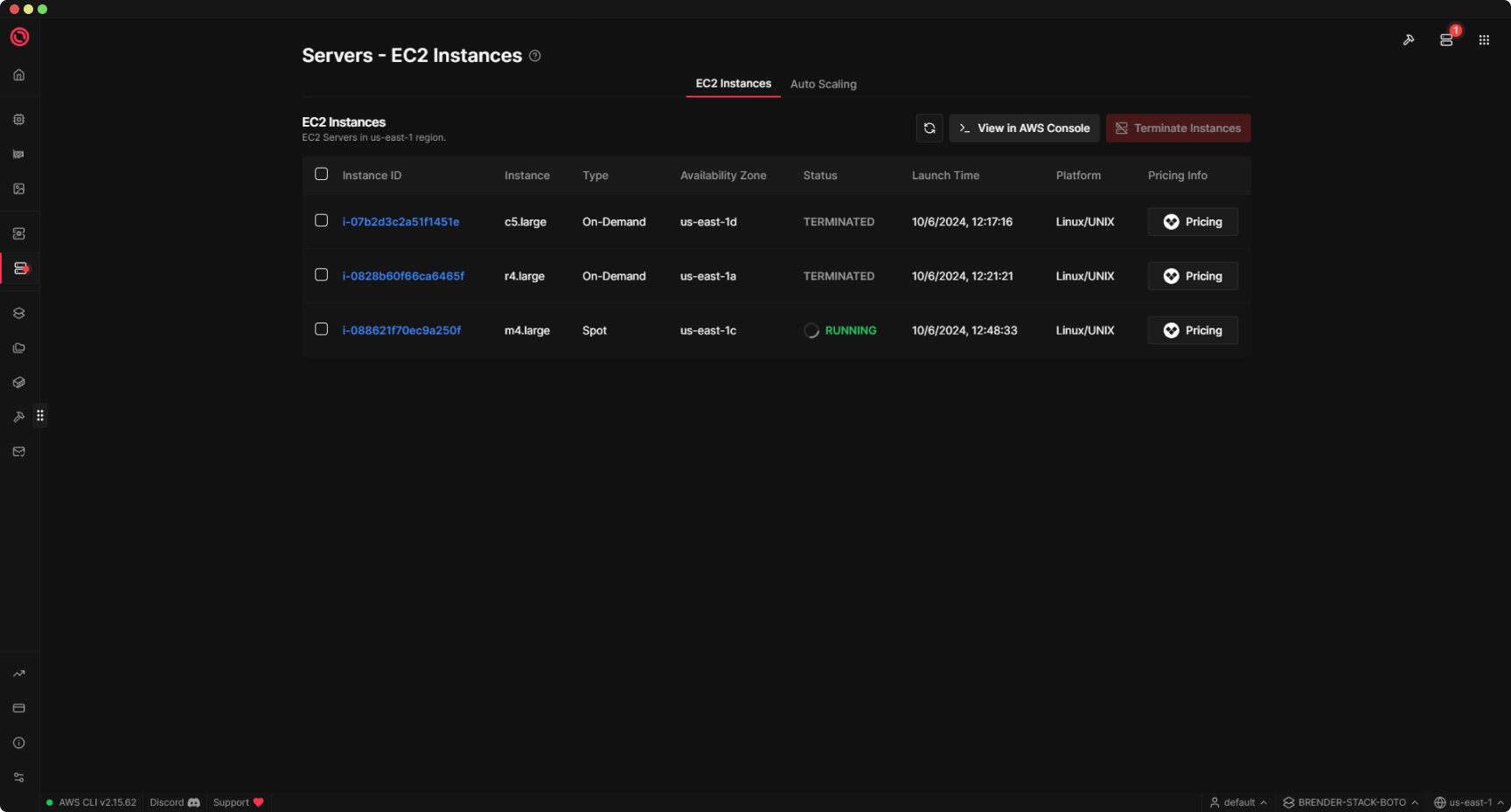Click the hammer icon in top right
1511x812 pixels.
[1409, 39]
